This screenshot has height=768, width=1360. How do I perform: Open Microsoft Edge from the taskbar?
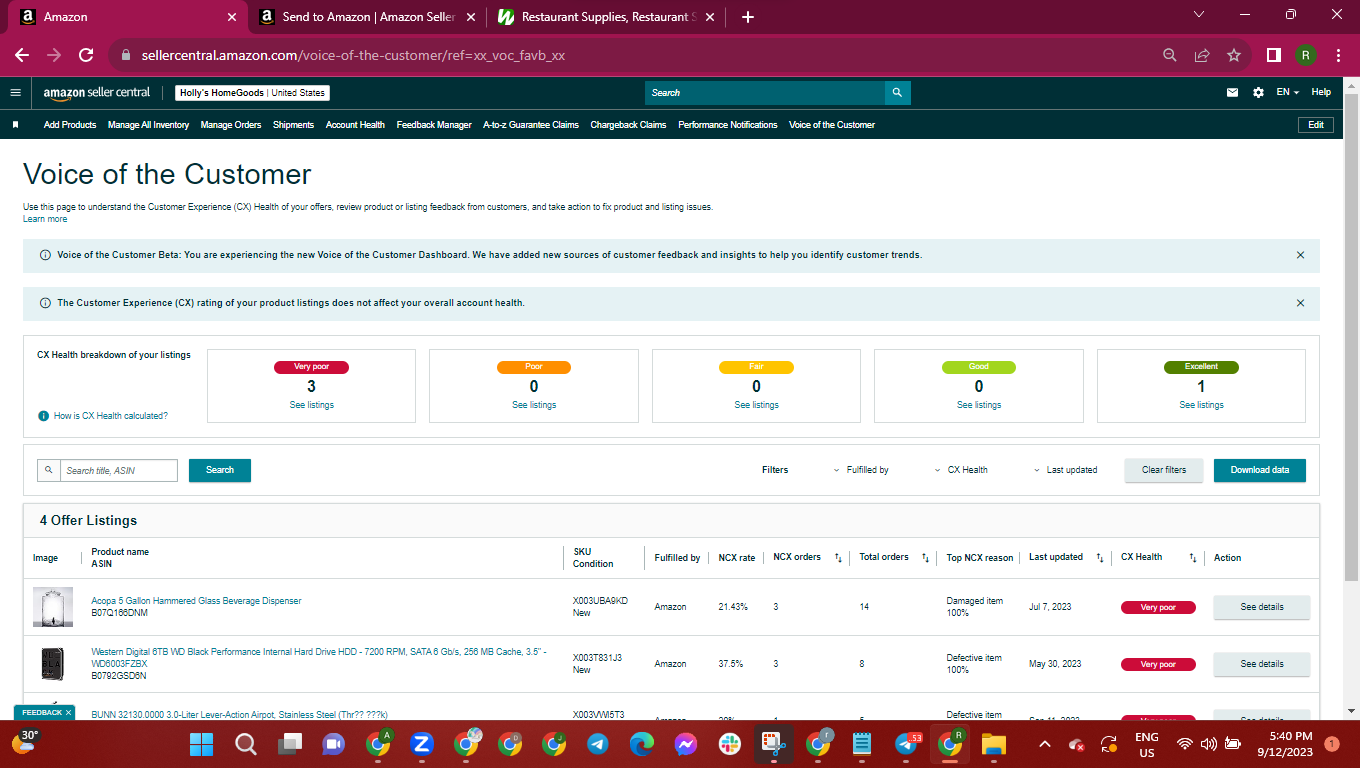click(x=641, y=744)
